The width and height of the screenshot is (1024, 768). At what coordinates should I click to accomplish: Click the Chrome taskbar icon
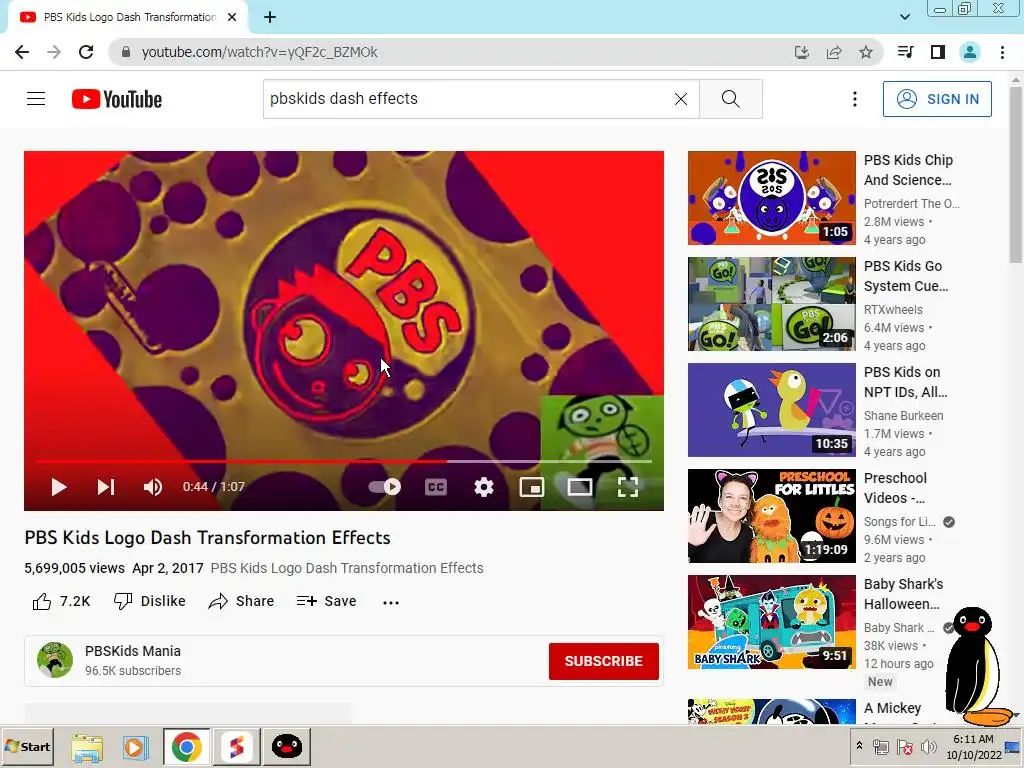coord(187,746)
